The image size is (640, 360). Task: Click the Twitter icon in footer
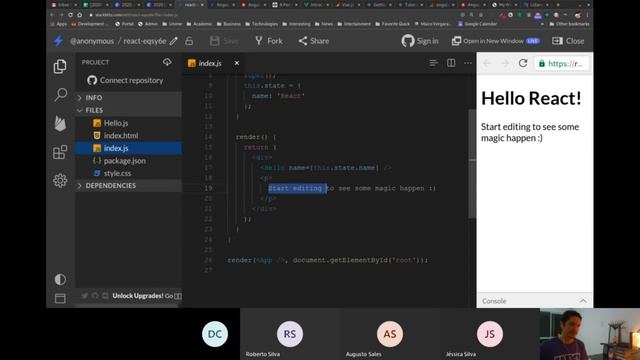click(x=84, y=296)
